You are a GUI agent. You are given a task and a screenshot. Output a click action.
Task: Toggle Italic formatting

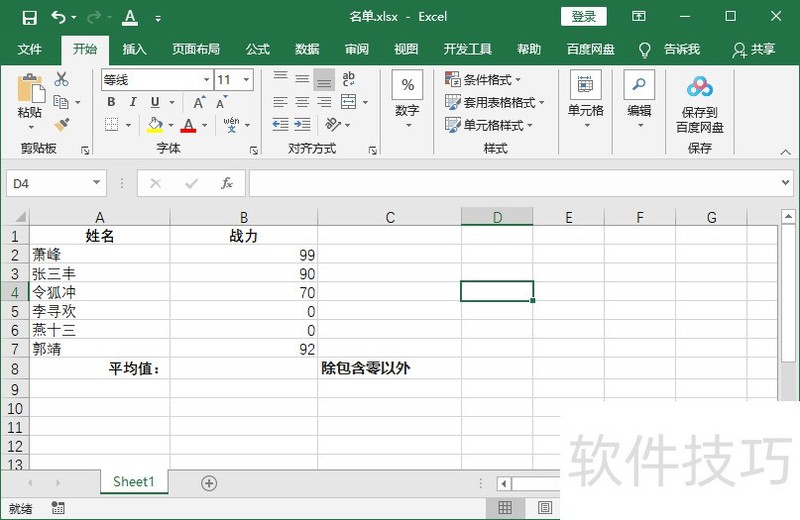pos(133,102)
